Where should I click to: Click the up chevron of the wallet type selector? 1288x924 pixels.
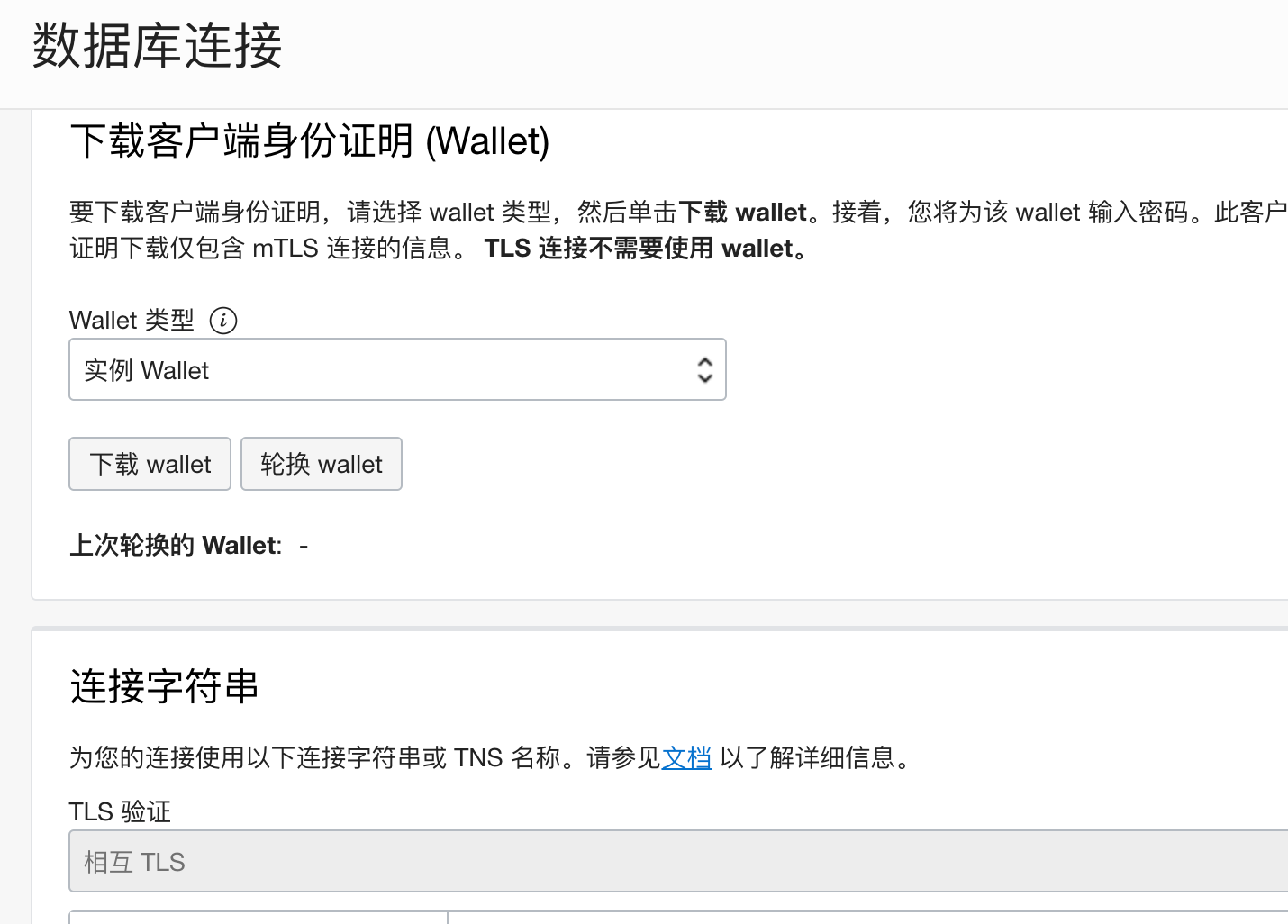tap(704, 363)
